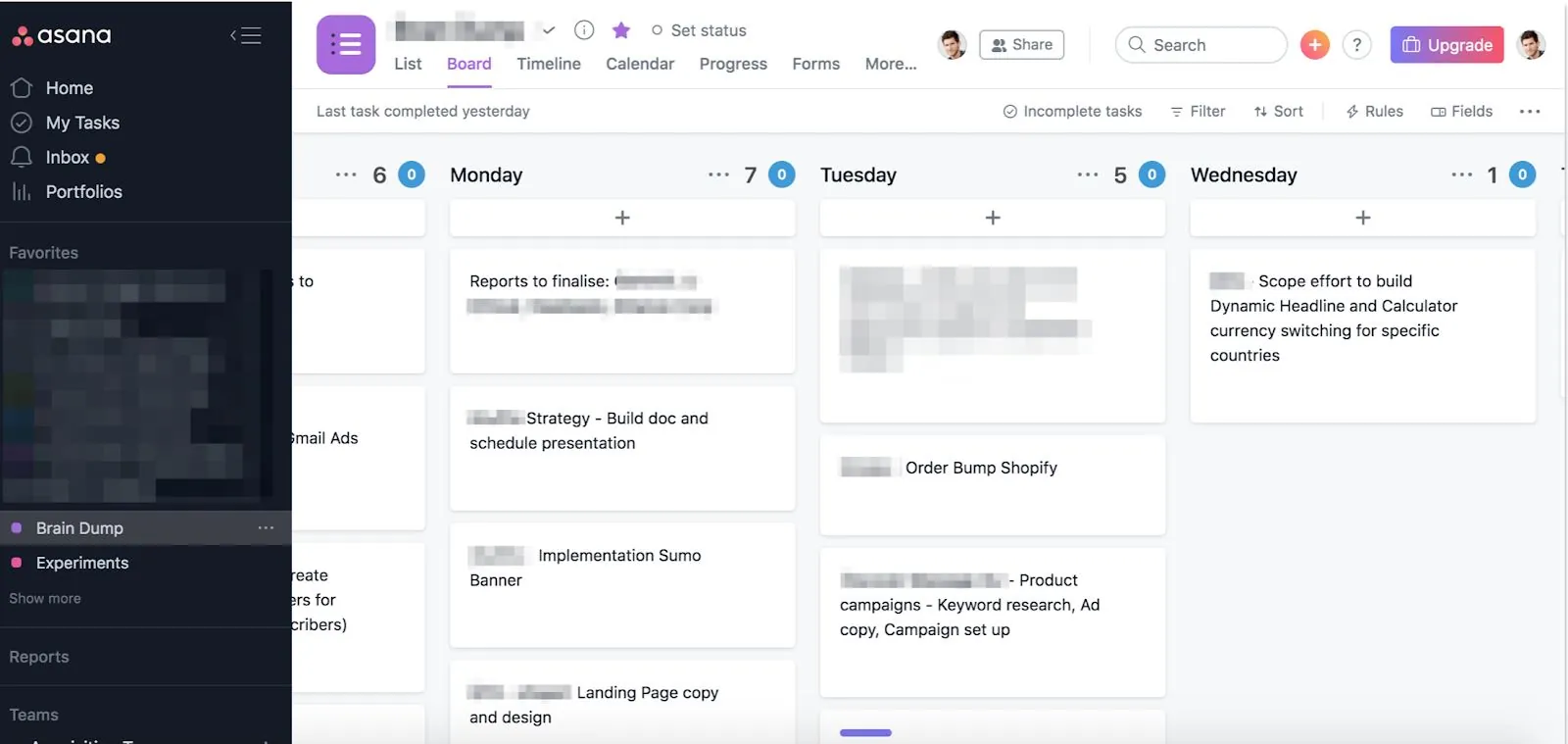Open the Forms tab
Viewport: 1568px width, 744px height.
[815, 64]
